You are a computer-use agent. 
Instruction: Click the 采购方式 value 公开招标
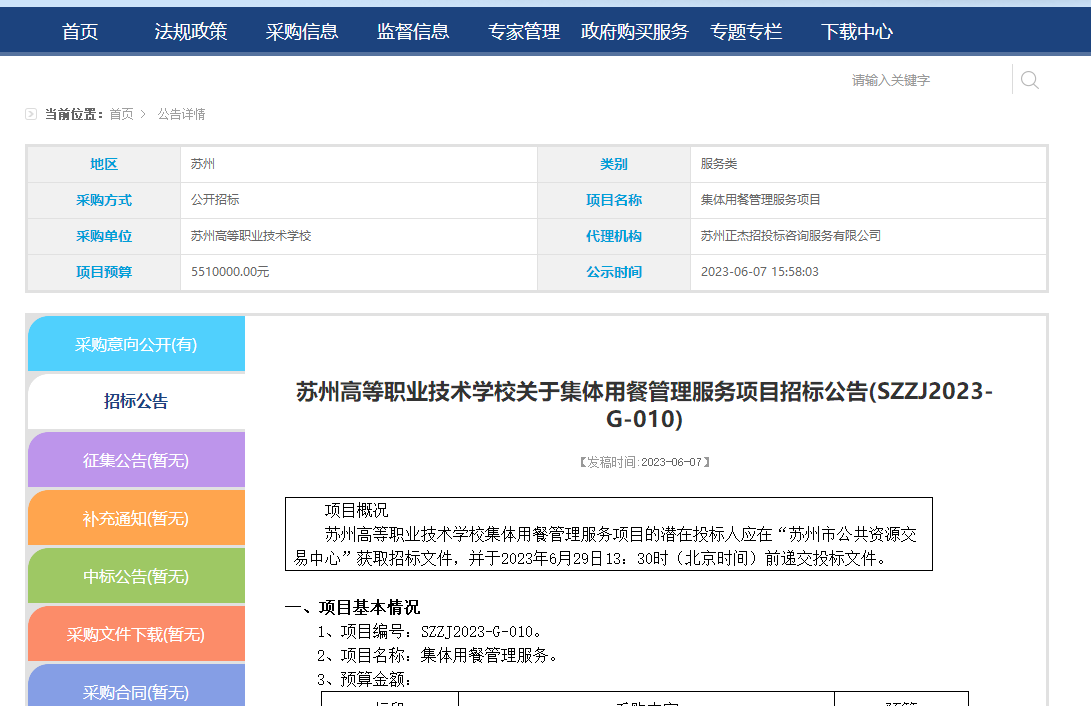(x=215, y=200)
